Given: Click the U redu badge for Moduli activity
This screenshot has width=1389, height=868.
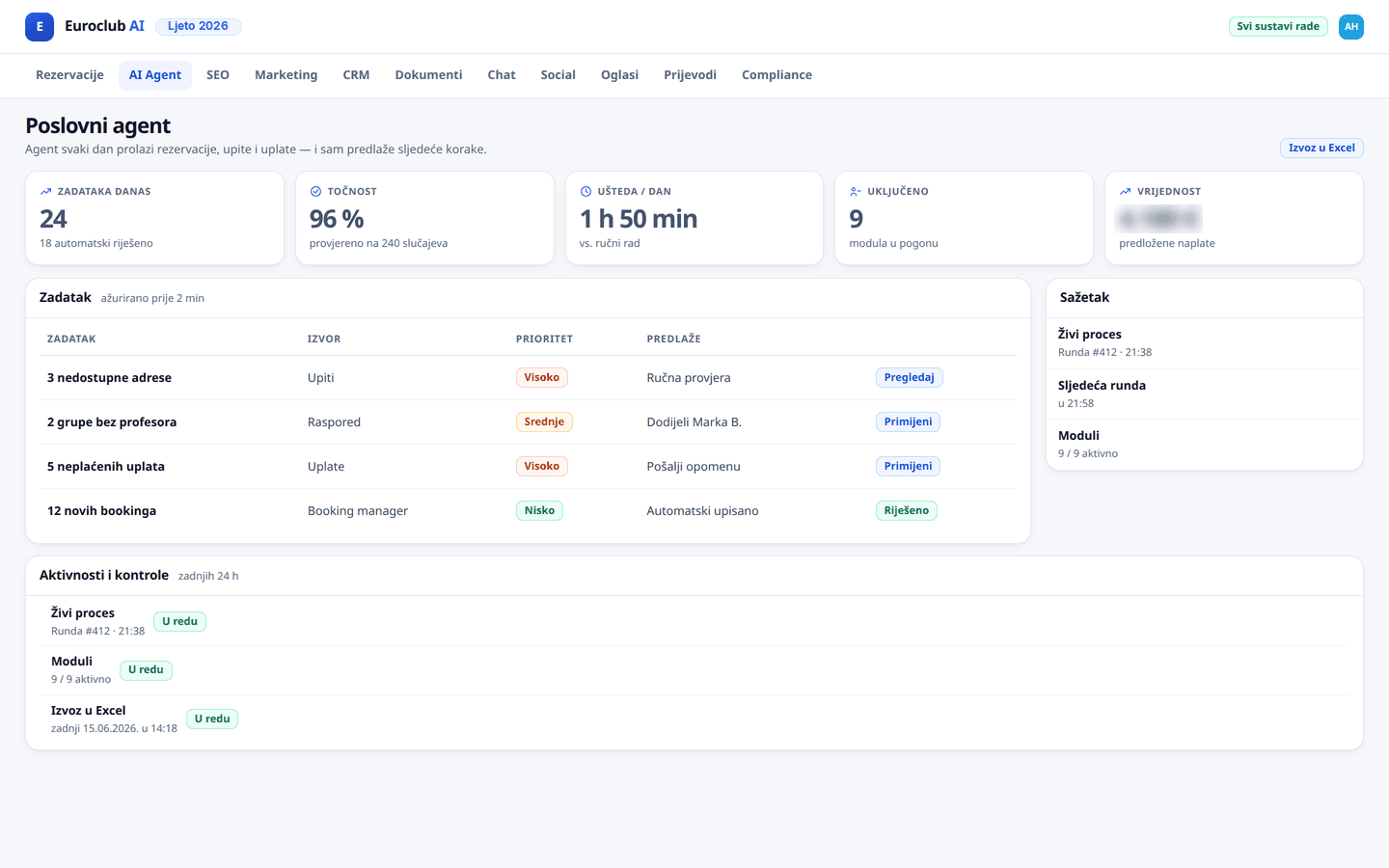Looking at the screenshot, I should [x=146, y=670].
